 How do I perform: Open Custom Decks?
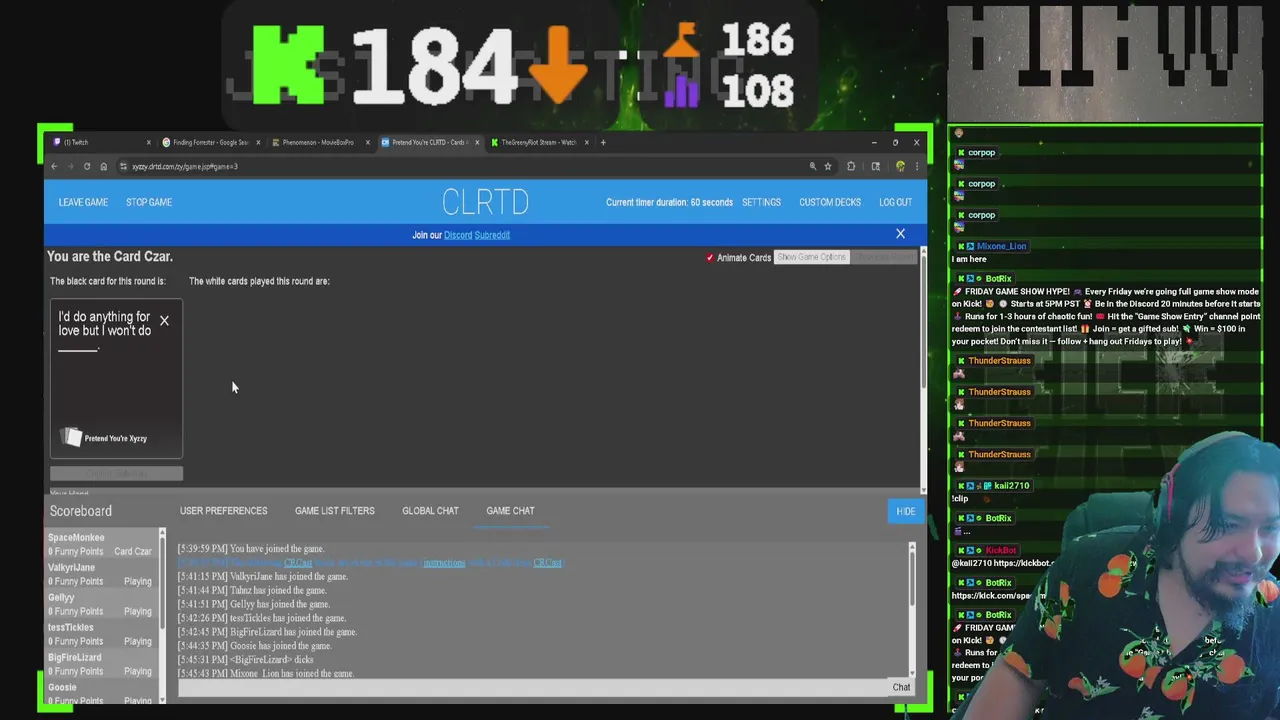(830, 202)
